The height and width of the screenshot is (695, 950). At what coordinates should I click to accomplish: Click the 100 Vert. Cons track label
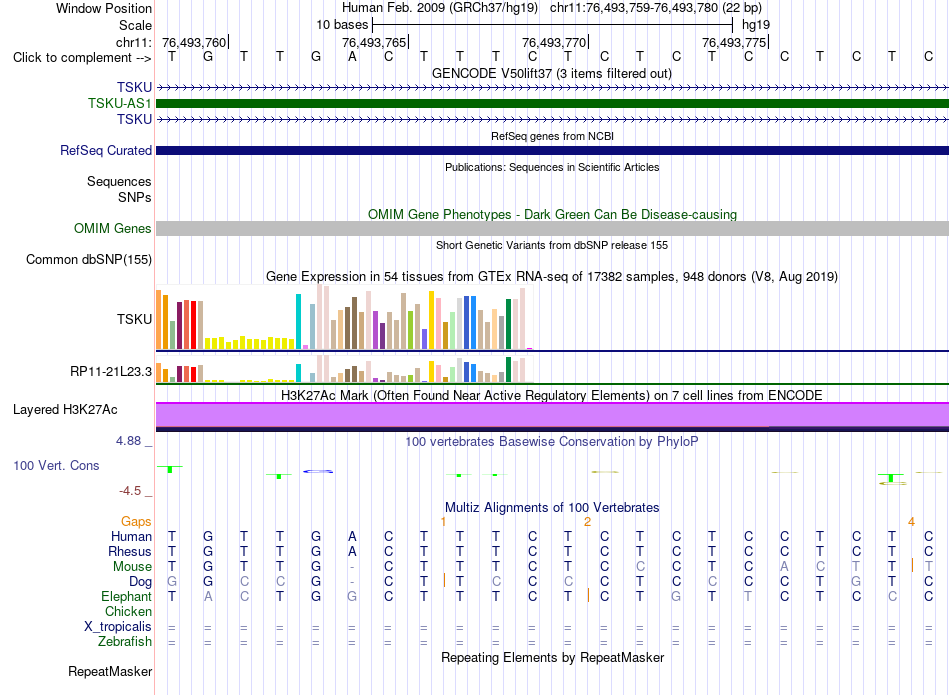tap(56, 465)
